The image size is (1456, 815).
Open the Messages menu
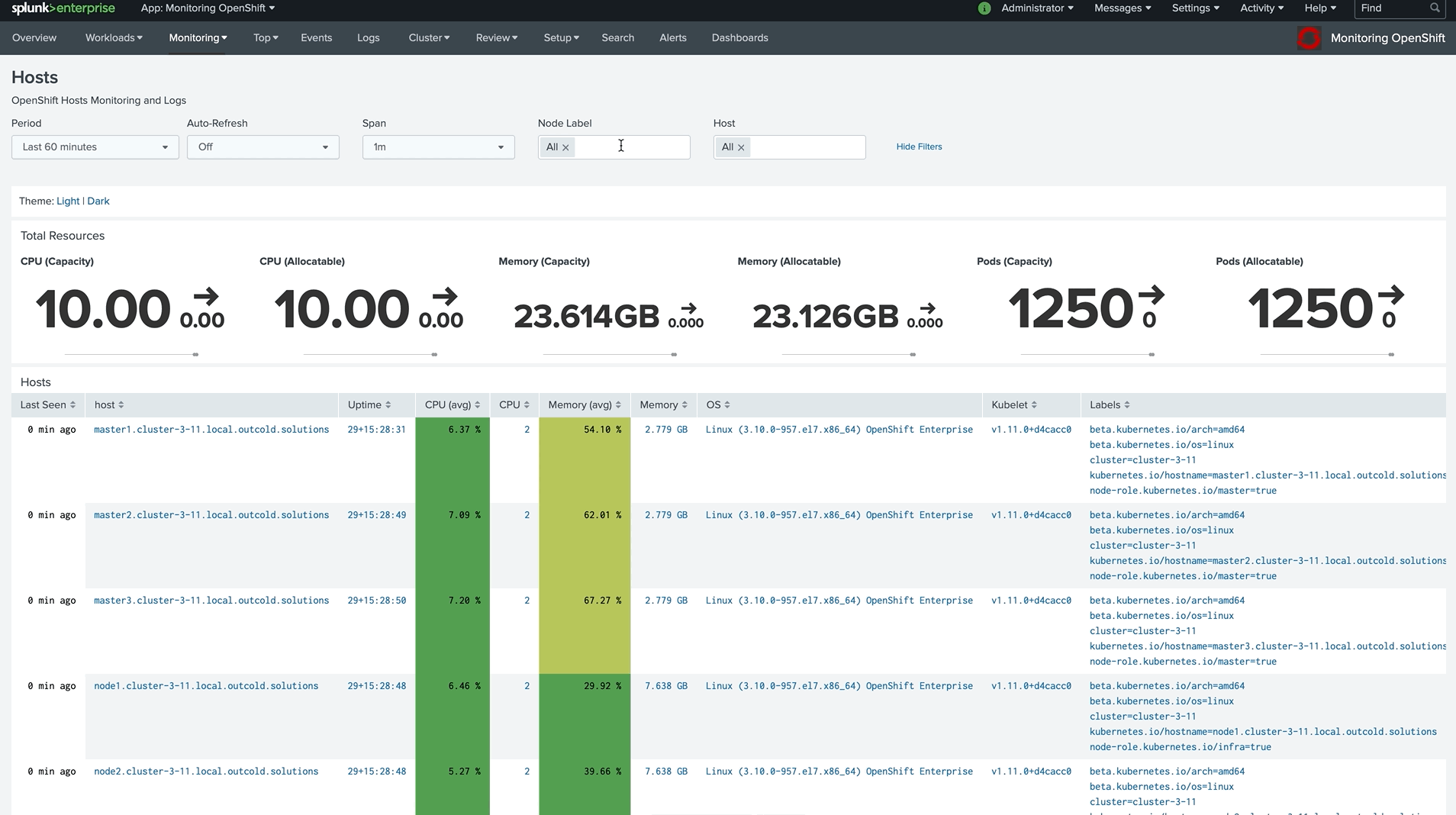pos(1123,8)
